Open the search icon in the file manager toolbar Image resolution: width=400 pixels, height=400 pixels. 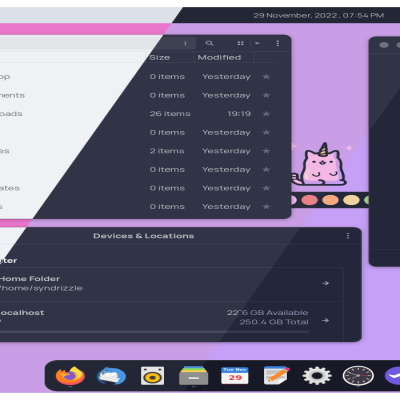point(209,43)
